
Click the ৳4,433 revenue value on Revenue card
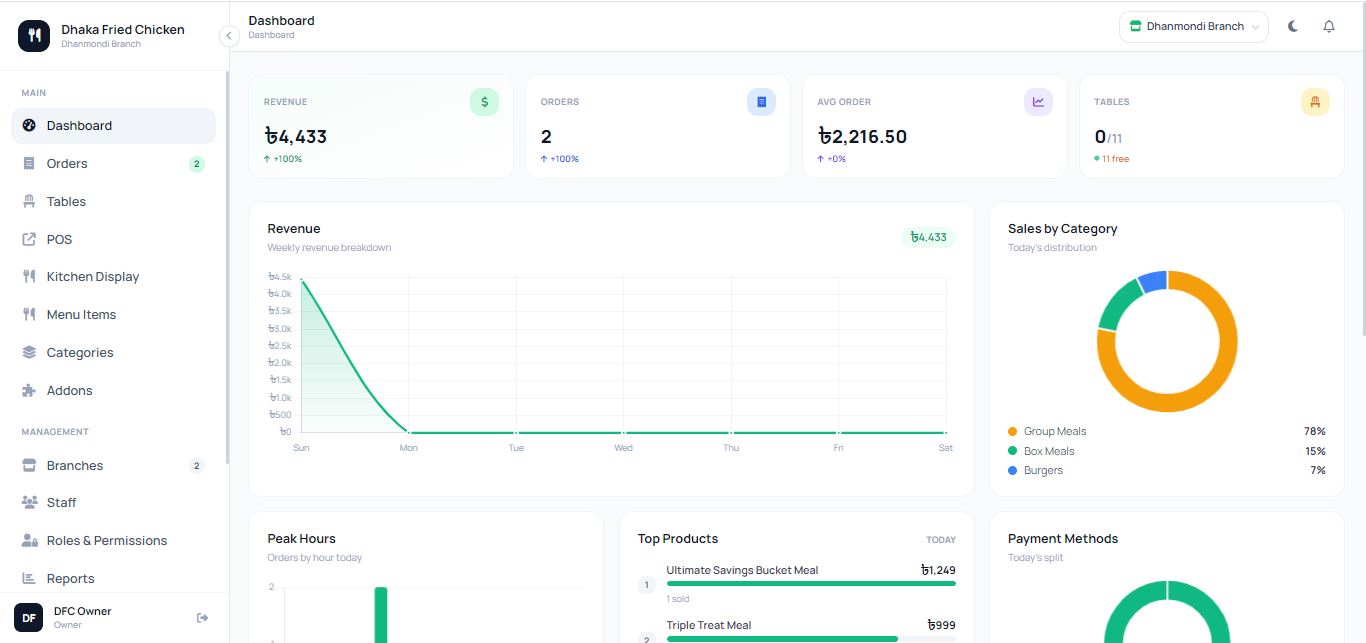296,137
